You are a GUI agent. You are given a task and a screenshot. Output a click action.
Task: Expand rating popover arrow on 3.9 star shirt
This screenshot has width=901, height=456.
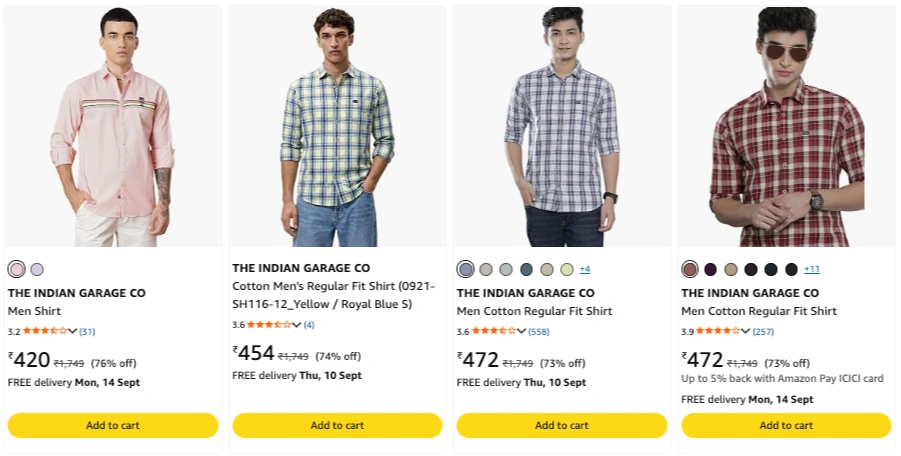click(x=745, y=331)
